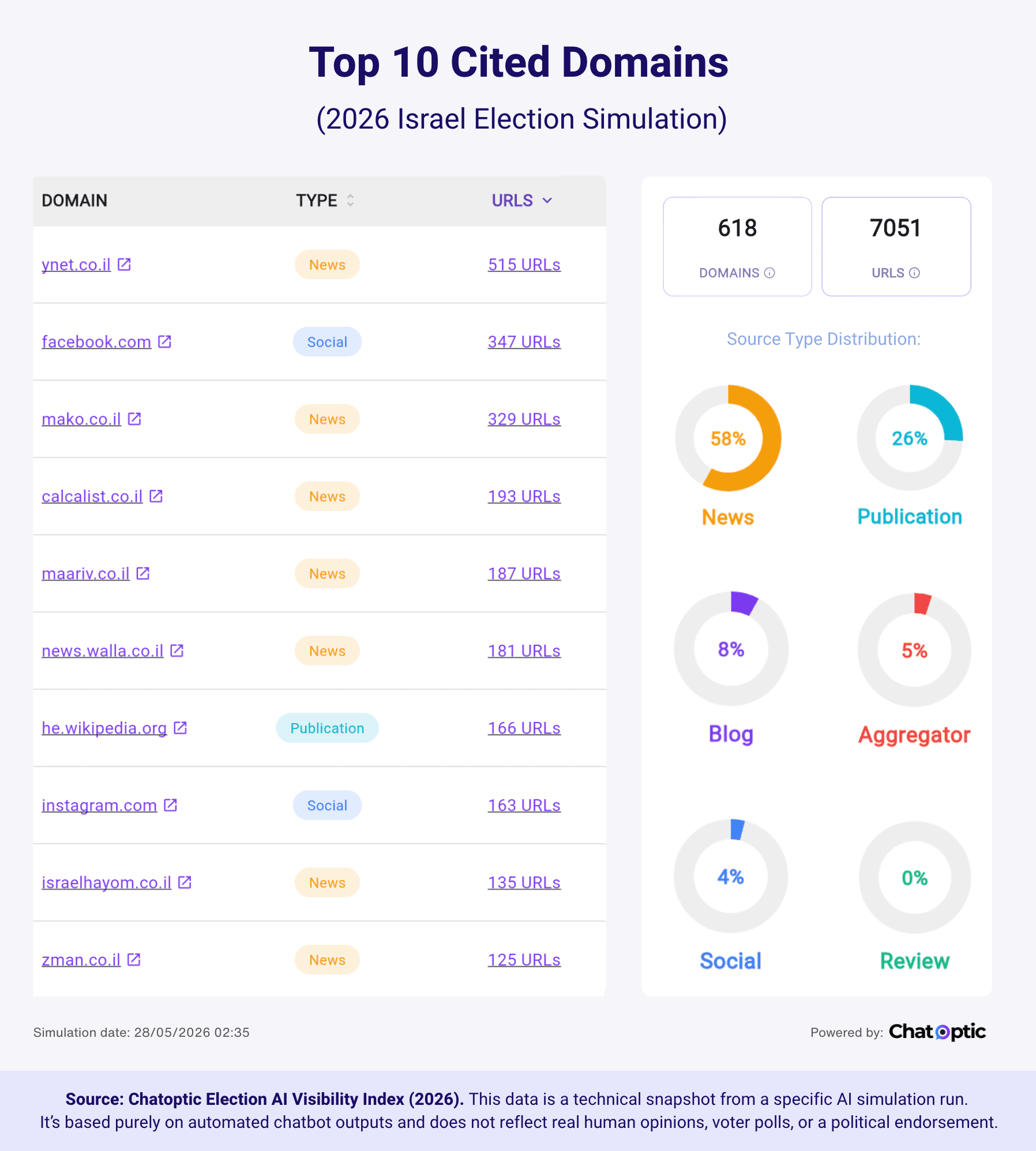The image size is (1036, 1151).
Task: Click the Review 0% donut chart
Action: pos(914,878)
